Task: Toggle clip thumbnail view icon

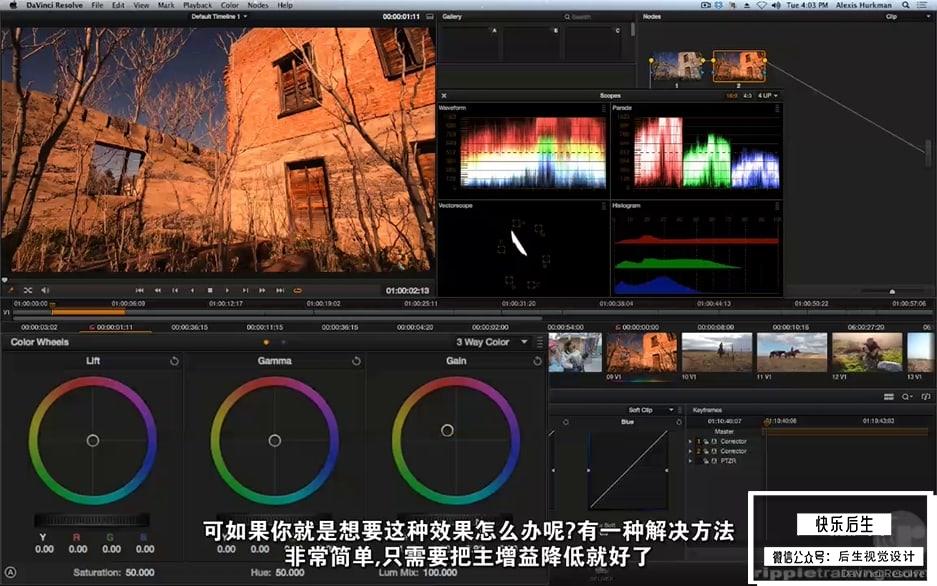Action: coord(889,397)
